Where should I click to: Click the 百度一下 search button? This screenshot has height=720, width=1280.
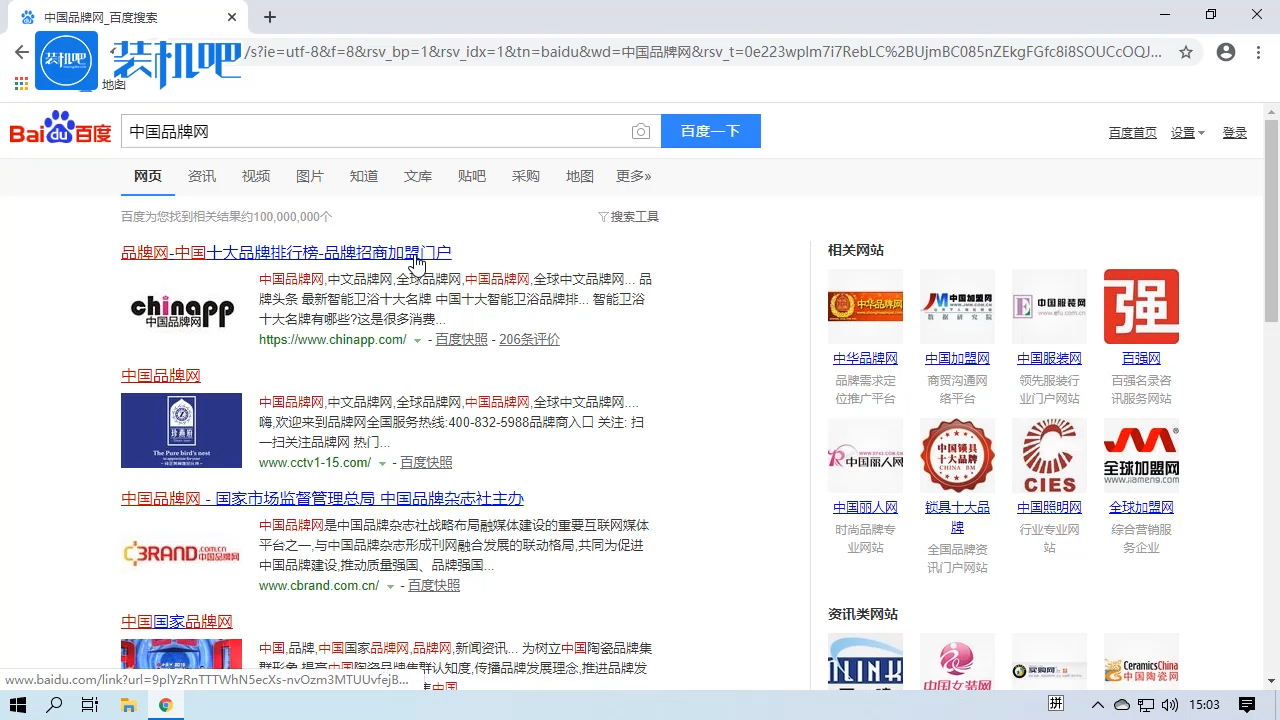click(x=711, y=131)
